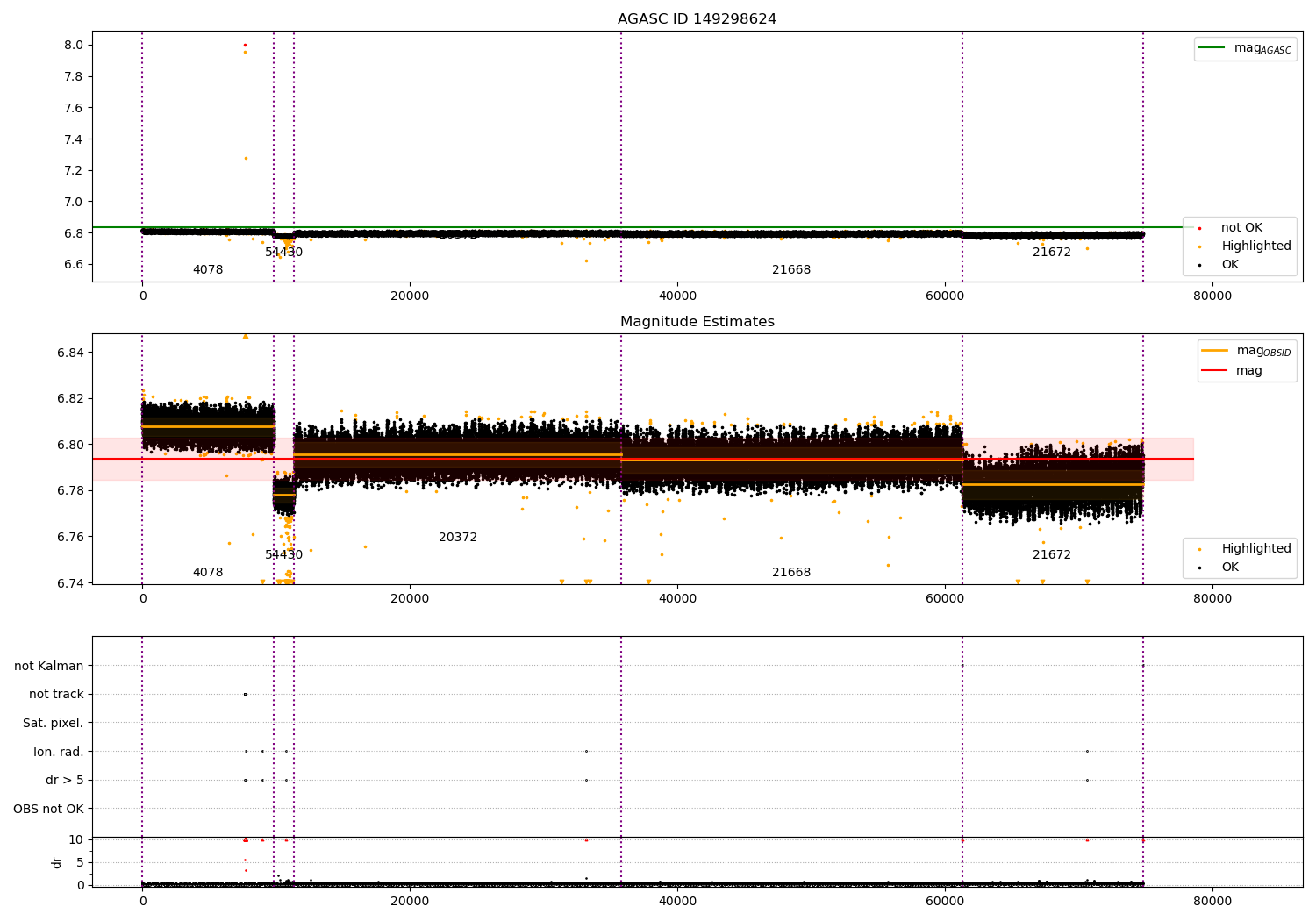Click obsid label 20372 in Magnitude Estimates panel

coord(458,538)
